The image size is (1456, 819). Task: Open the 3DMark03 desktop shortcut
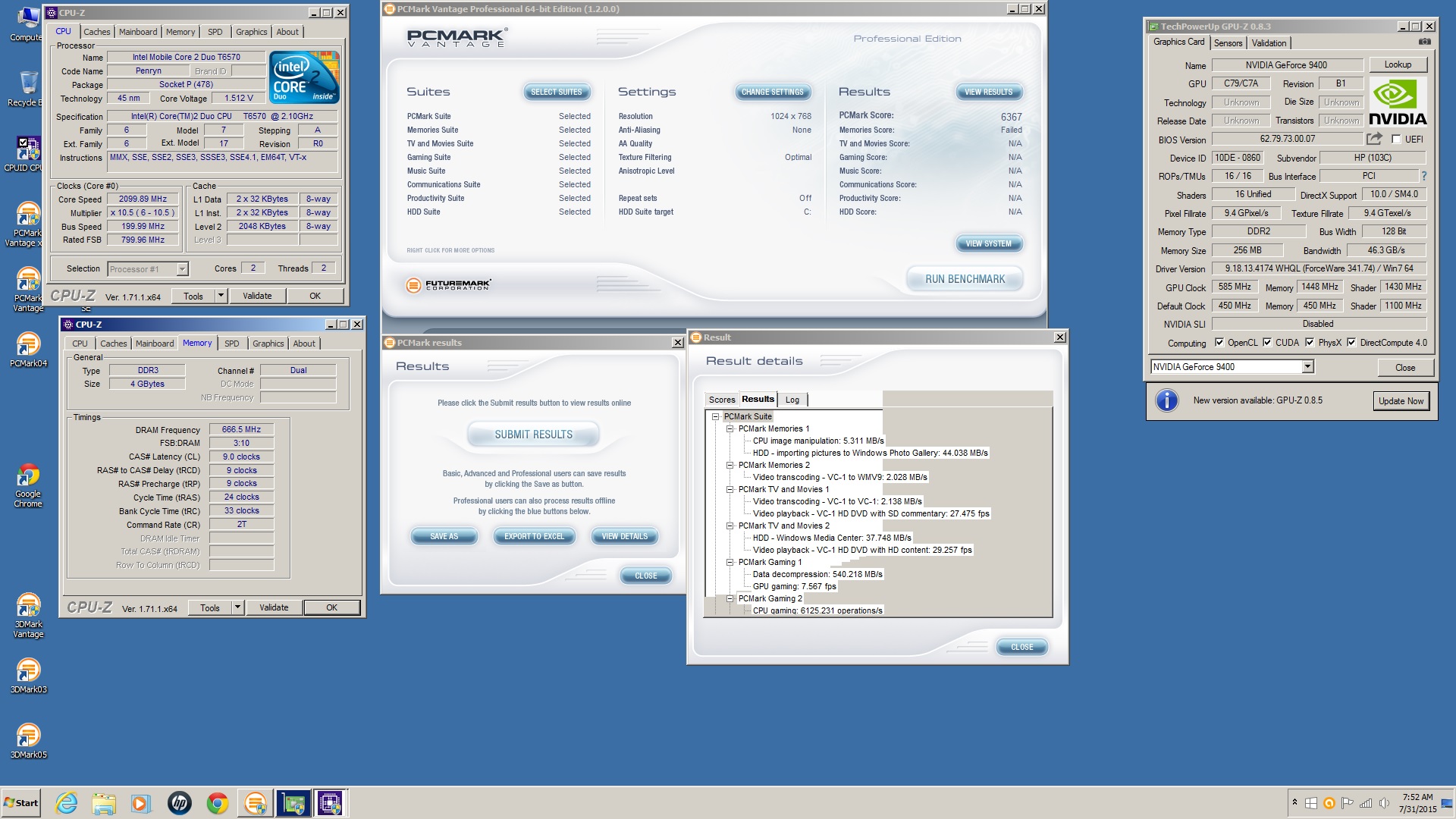[28, 676]
